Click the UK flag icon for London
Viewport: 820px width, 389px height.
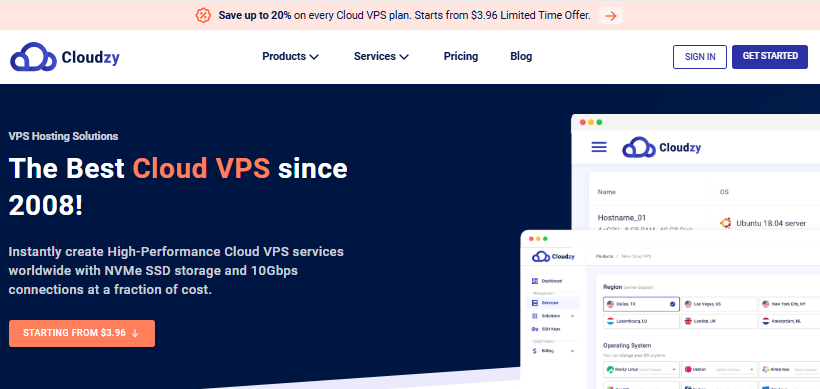click(688, 321)
